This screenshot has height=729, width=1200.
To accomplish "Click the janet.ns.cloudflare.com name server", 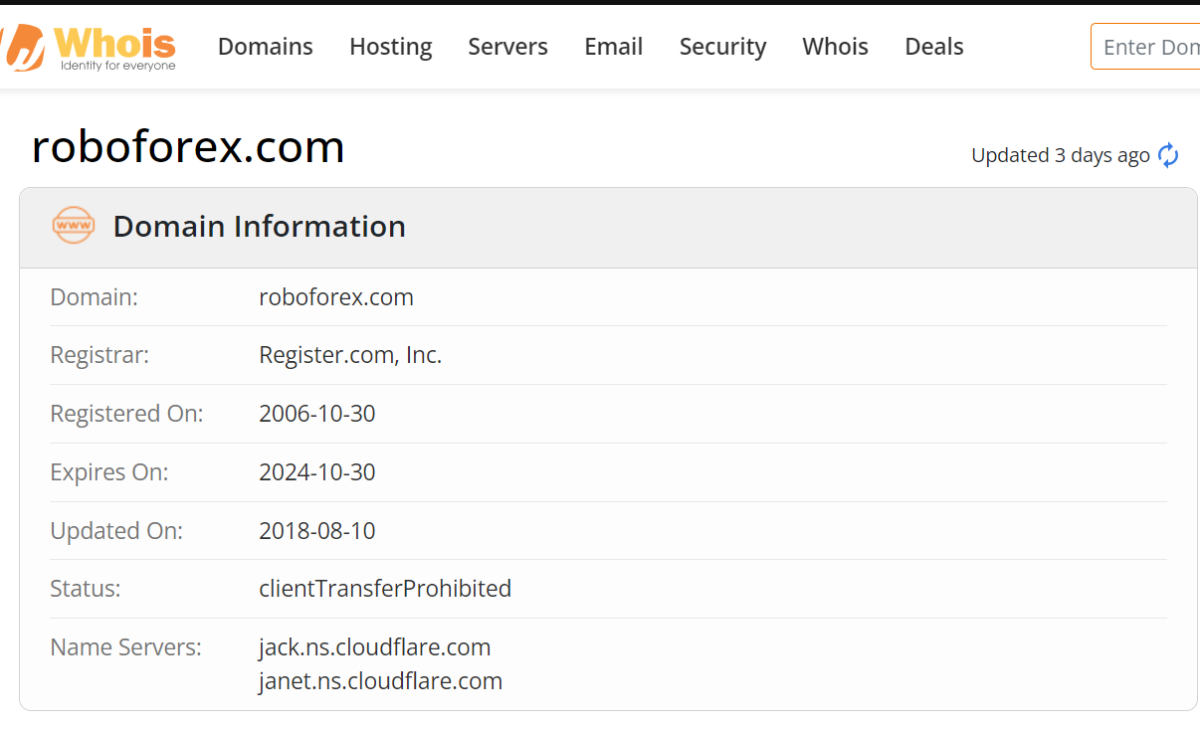I will 380,681.
